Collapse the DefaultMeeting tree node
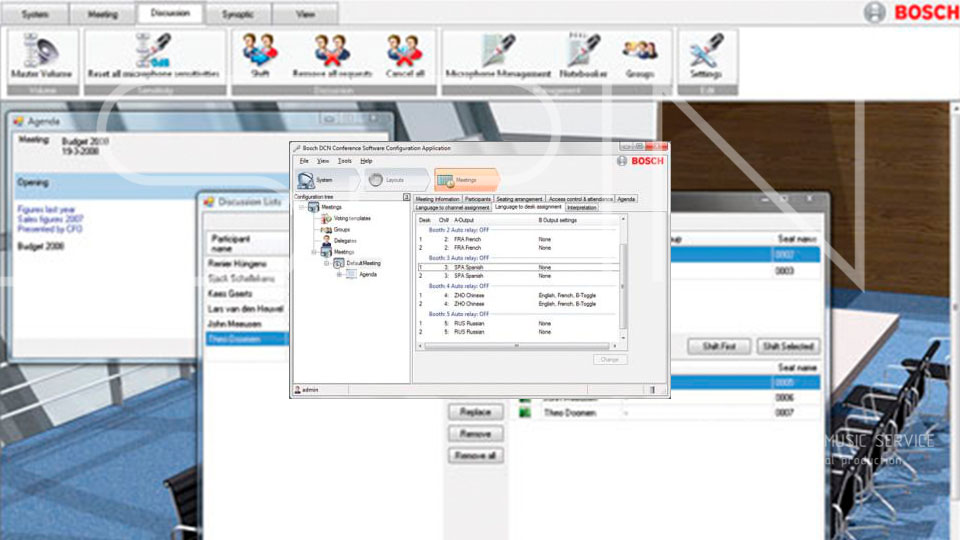 [x=325, y=263]
